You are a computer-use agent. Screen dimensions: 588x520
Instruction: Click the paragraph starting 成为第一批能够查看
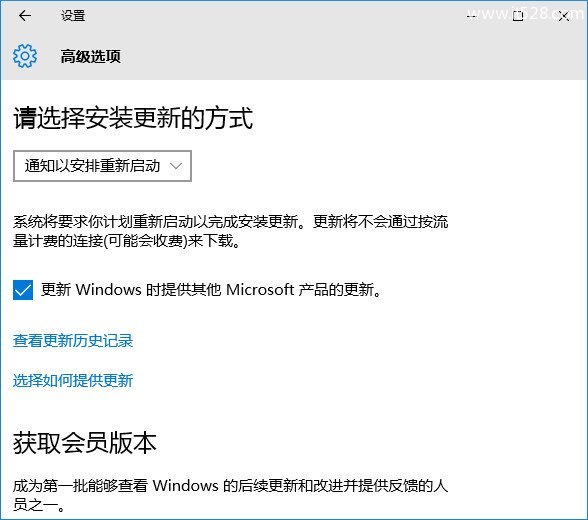click(x=231, y=495)
